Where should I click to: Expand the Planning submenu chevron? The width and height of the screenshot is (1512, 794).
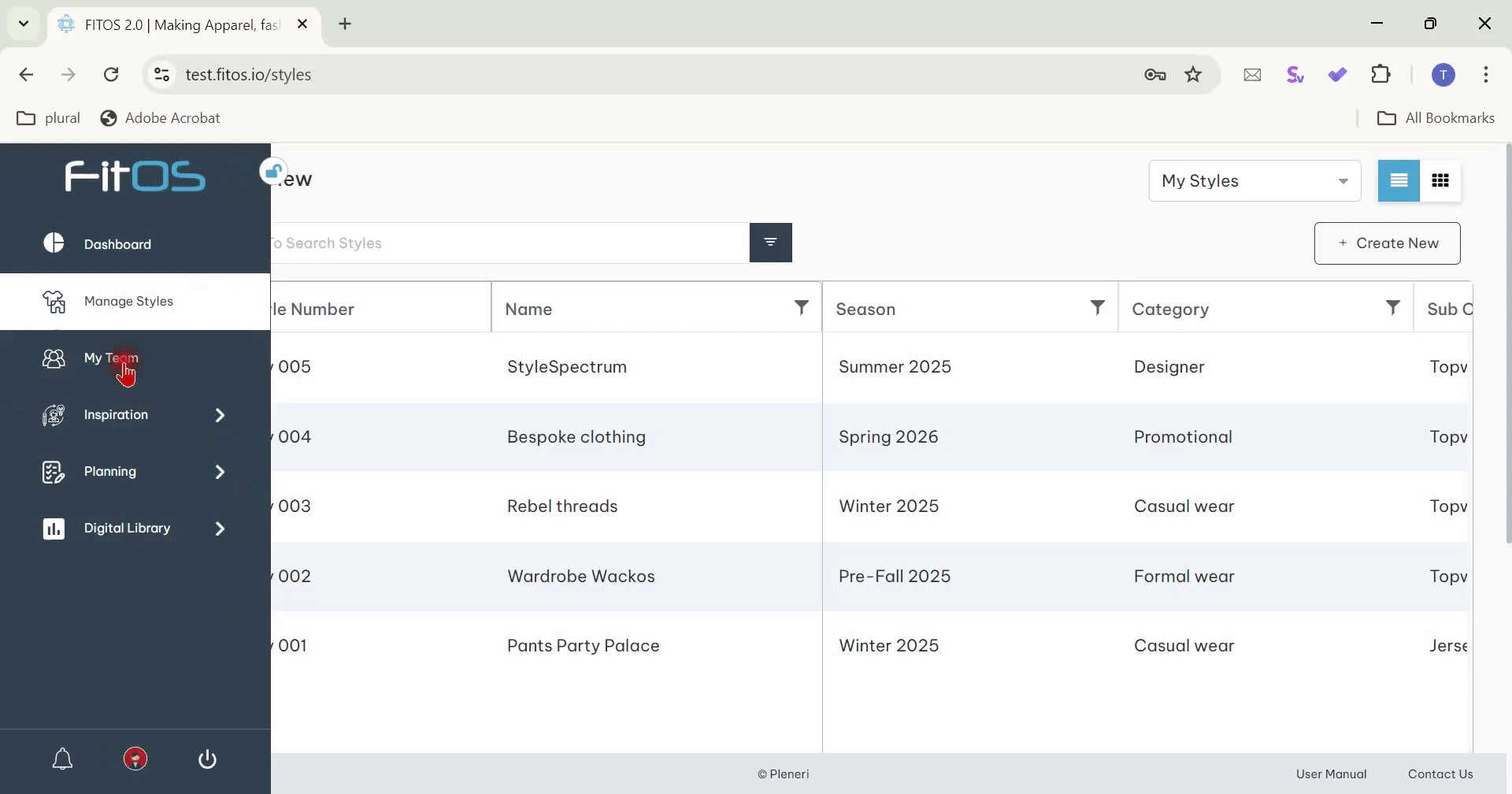point(220,472)
